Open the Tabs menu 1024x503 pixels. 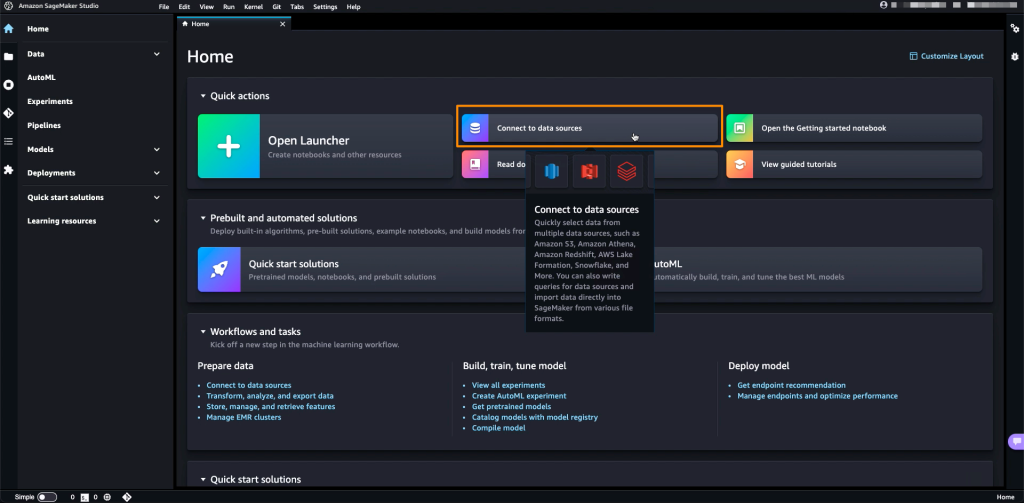[297, 6]
